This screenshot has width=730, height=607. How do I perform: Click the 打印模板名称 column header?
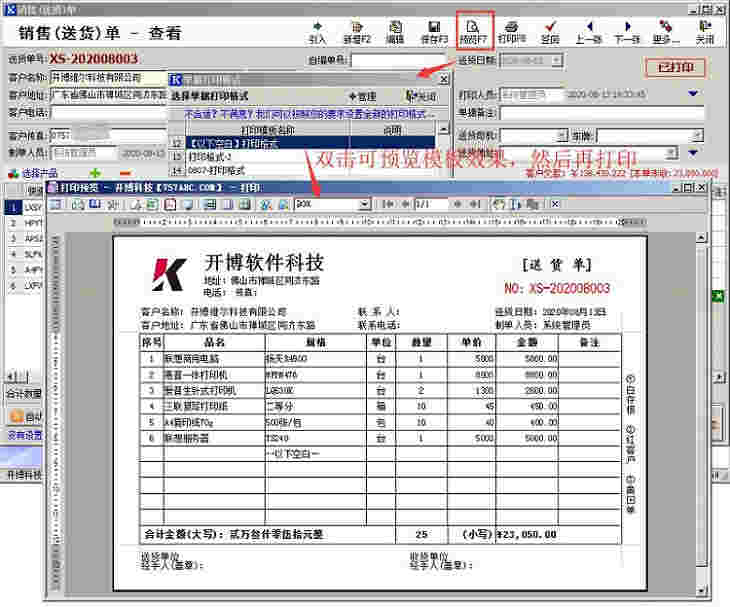tap(268, 130)
